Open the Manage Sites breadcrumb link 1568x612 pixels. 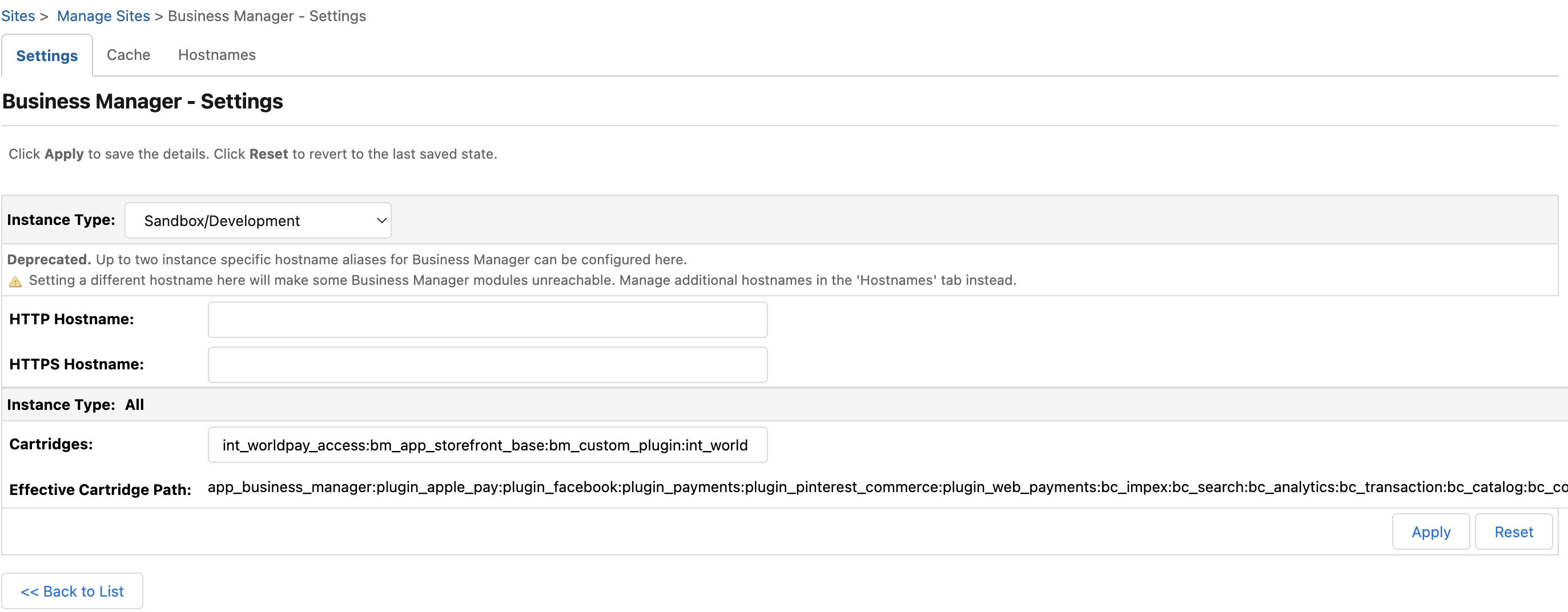pos(103,16)
